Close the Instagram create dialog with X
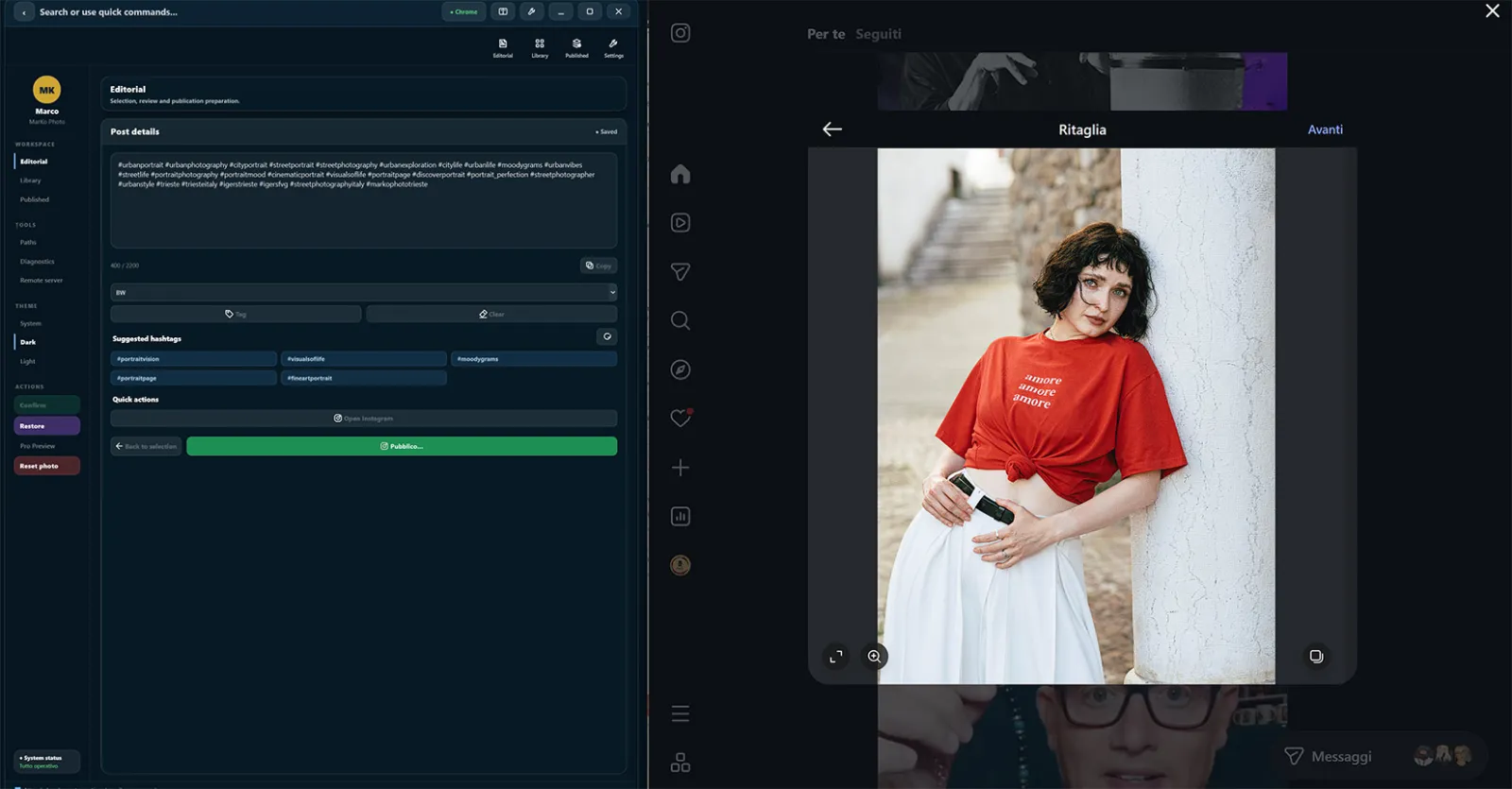The image size is (1512, 789). point(1492,11)
